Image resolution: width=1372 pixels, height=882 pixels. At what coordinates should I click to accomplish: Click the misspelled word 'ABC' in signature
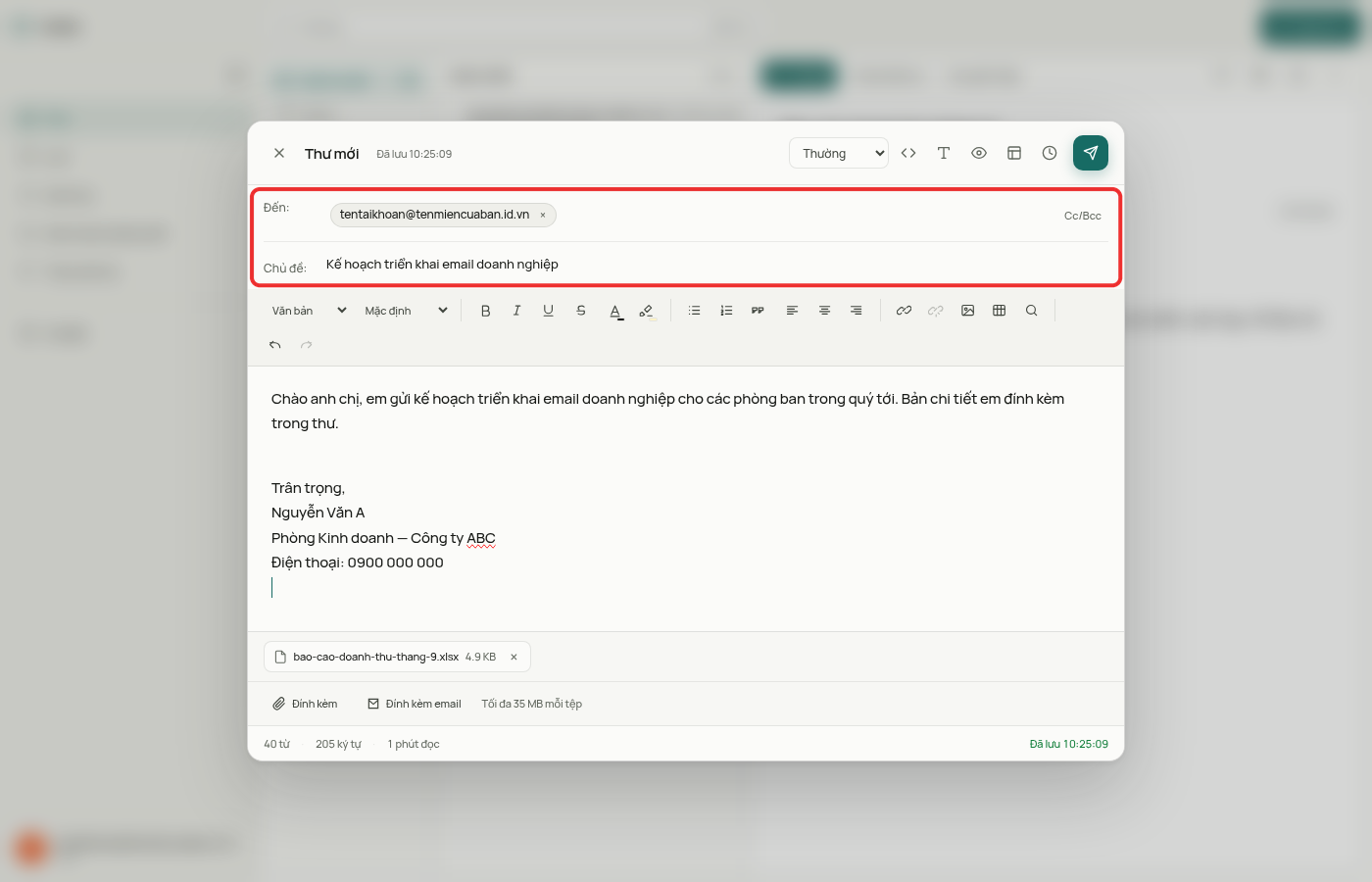click(481, 538)
